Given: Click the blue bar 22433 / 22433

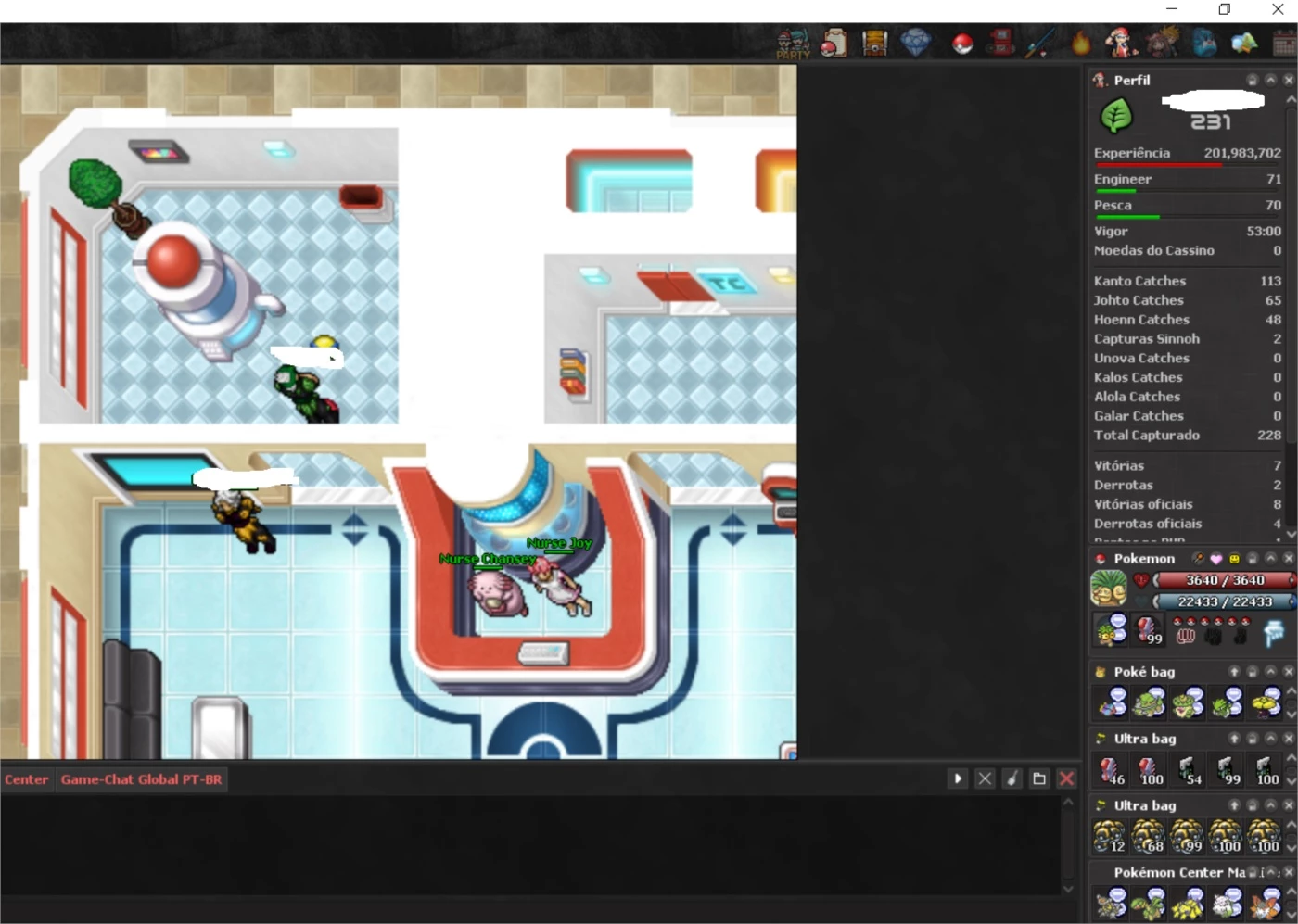Looking at the screenshot, I should click(x=1225, y=601).
